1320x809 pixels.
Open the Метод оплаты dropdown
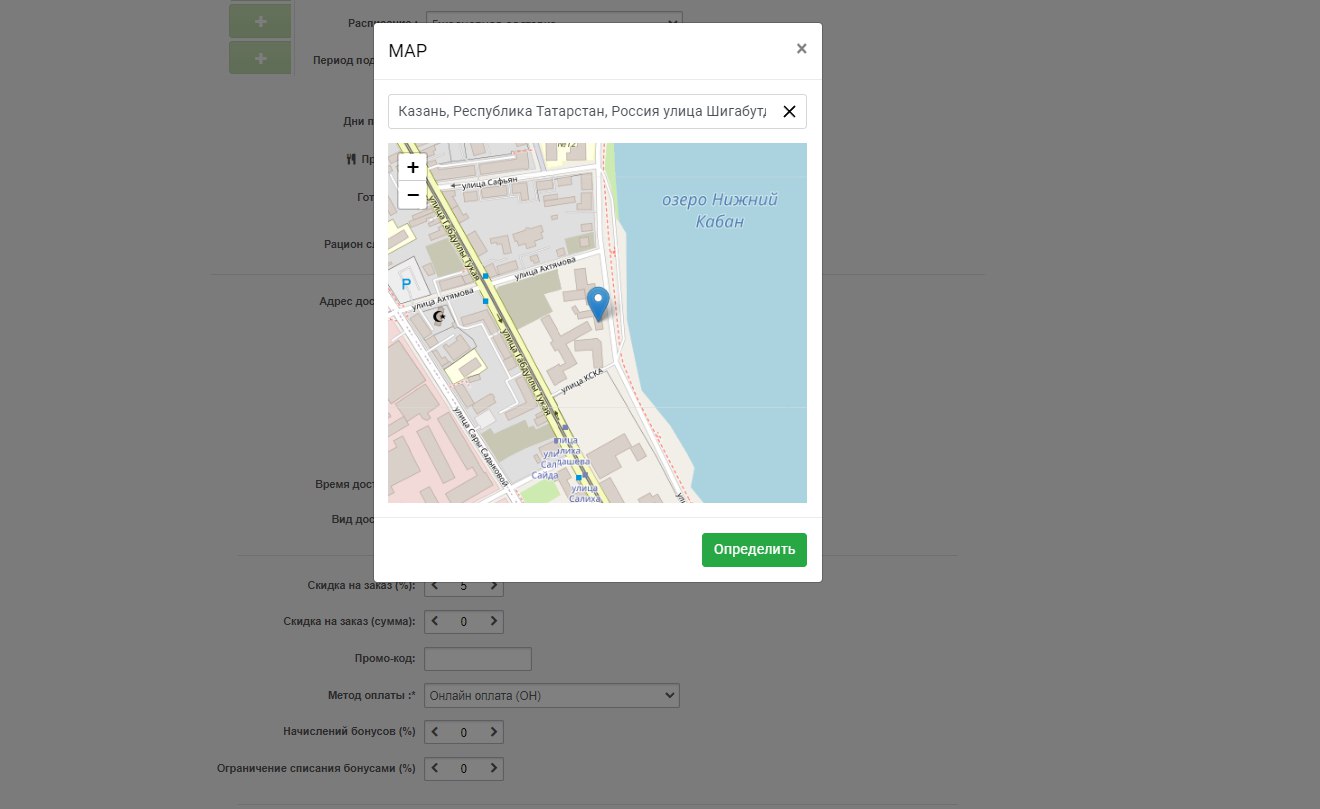coord(552,696)
